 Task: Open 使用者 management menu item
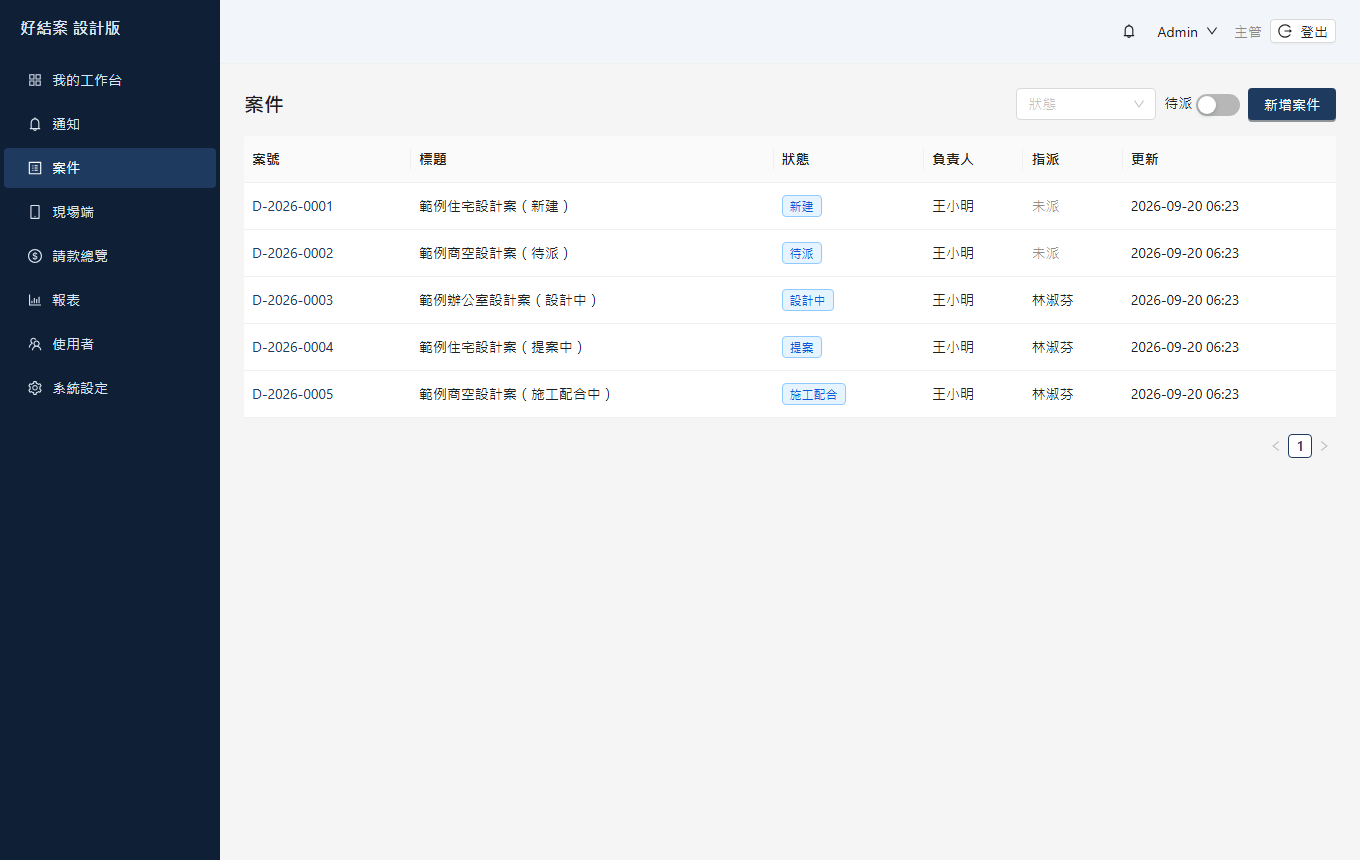[x=110, y=344]
